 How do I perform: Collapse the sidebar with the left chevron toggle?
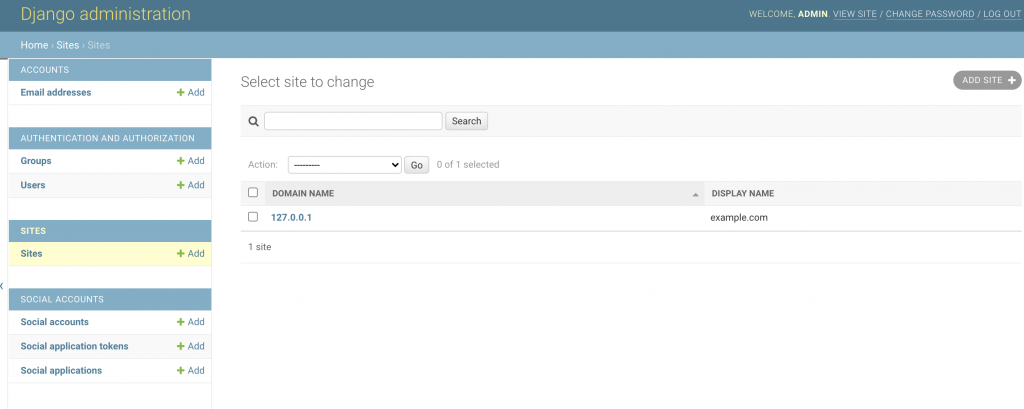(2, 286)
